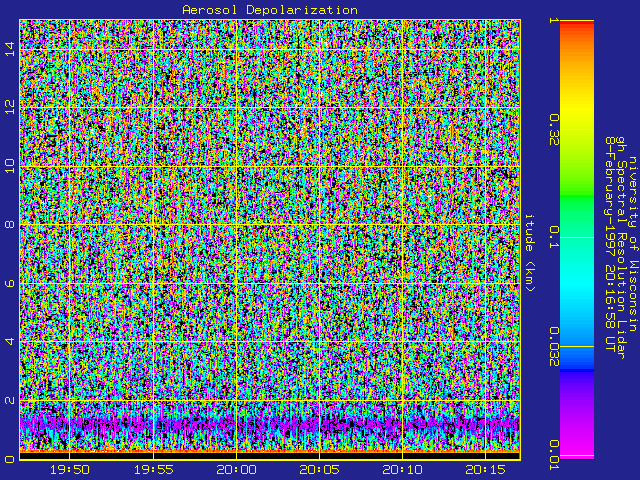Click the colorbar top value label 1
The width and height of the screenshot is (640, 480).
click(x=553, y=20)
